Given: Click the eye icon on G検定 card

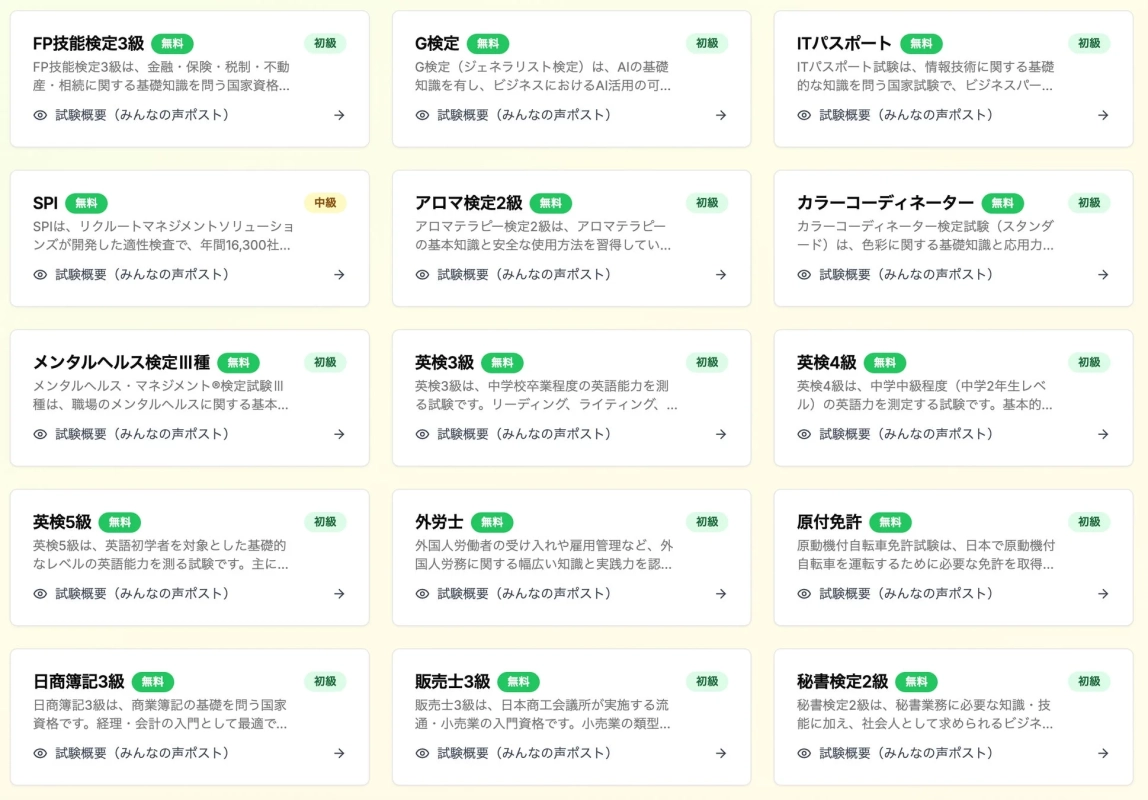Looking at the screenshot, I should tap(421, 115).
